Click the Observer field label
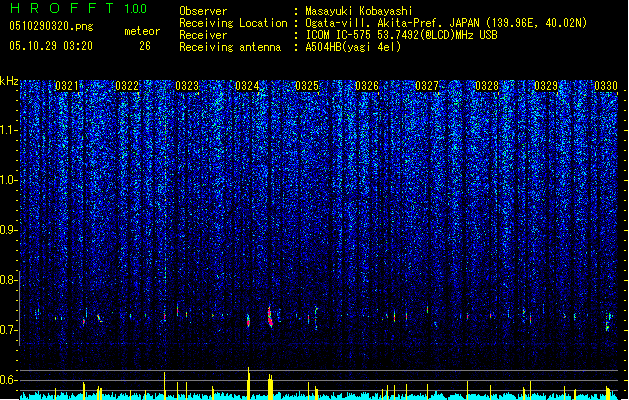The image size is (629, 400). (x=203, y=11)
